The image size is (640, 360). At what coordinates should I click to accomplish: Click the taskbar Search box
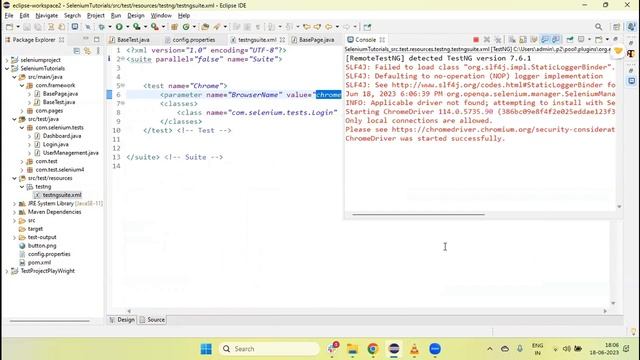pyautogui.click(x=269, y=349)
